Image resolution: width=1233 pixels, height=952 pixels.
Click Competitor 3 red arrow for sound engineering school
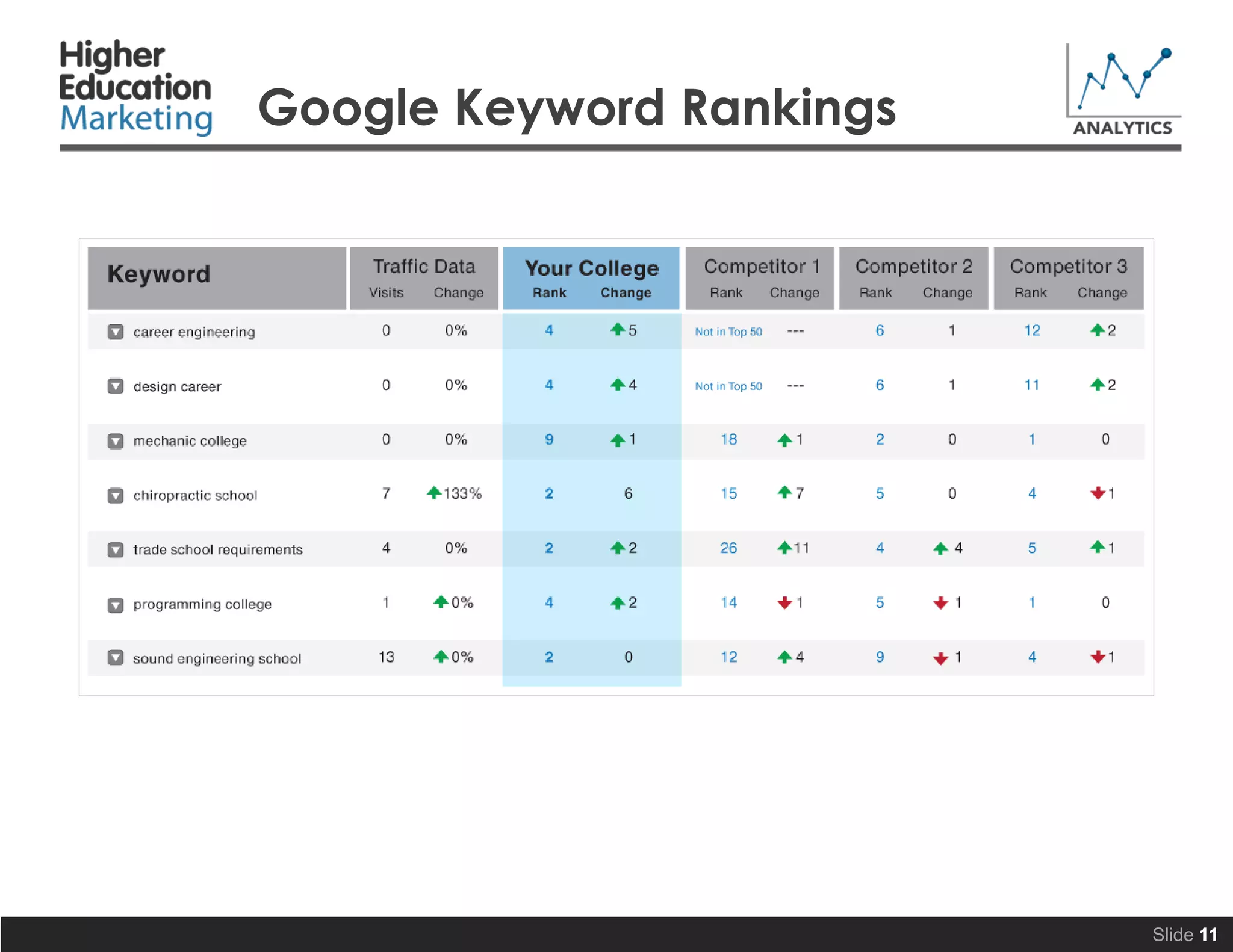[1098, 657]
